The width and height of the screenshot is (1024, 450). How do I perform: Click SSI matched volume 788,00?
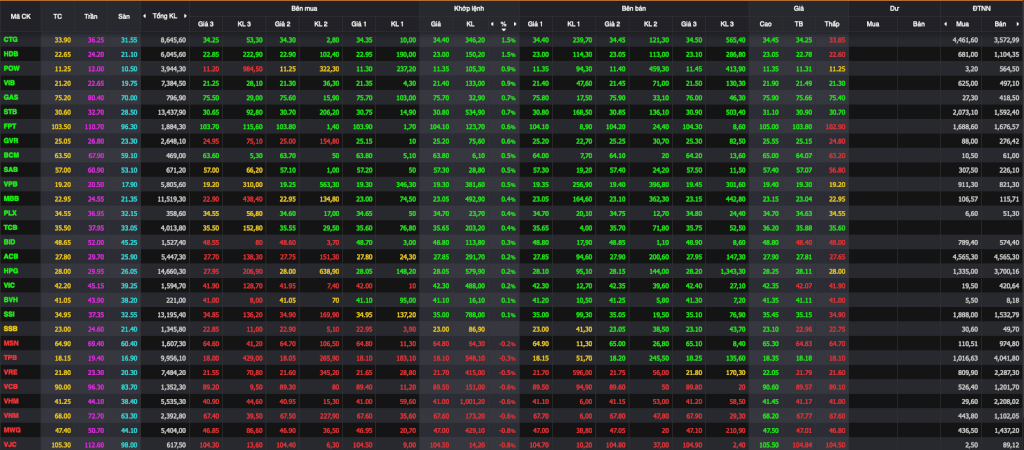[x=474, y=313]
